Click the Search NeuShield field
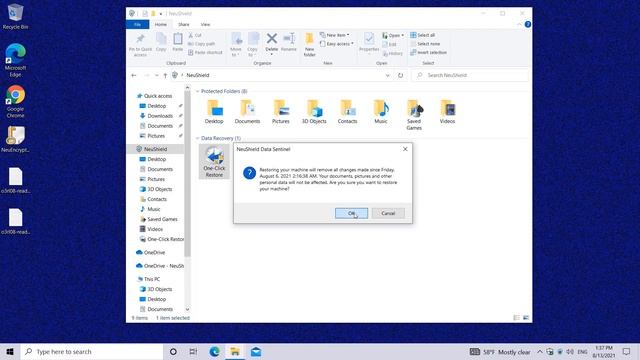This screenshot has width=640, height=360. 470,75
